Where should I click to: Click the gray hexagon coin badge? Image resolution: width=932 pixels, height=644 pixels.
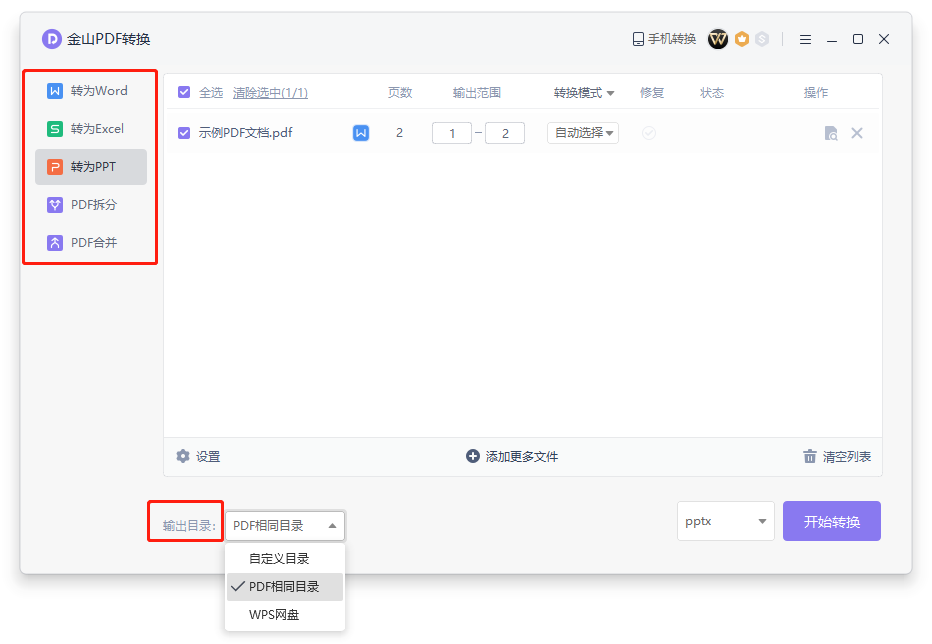tap(762, 39)
